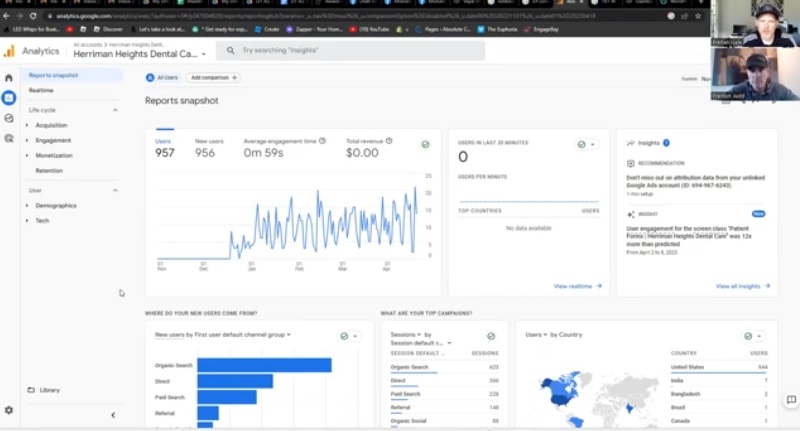Open the Home icon in left rail
Viewport: 800px width, 431px height.
(x=9, y=78)
